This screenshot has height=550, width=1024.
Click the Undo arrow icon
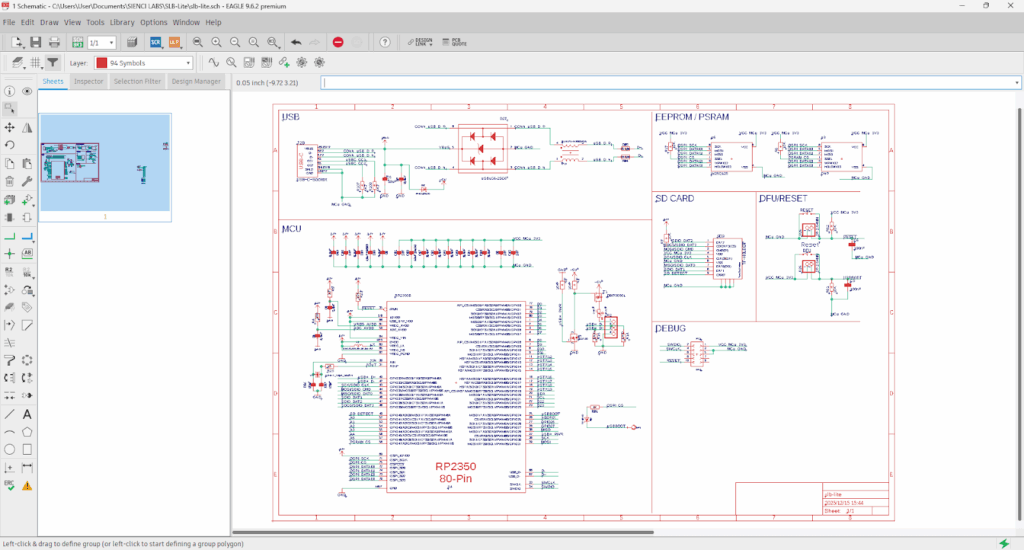[296, 42]
